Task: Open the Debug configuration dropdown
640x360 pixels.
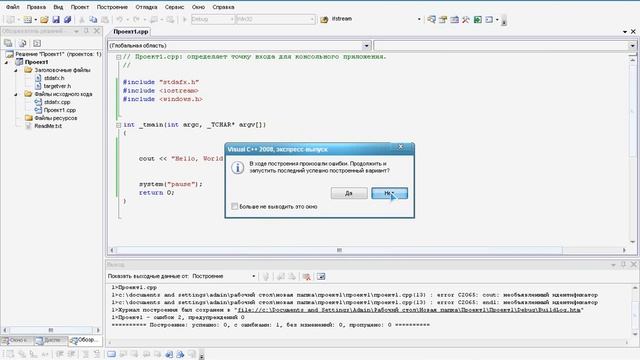Action: click(x=232, y=19)
